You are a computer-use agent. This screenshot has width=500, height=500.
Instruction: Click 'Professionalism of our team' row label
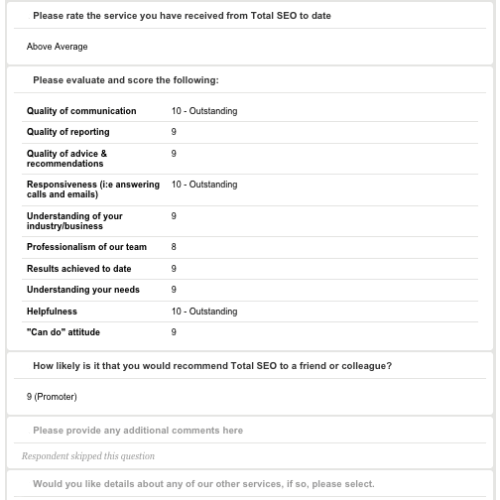pyautogui.click(x=87, y=247)
